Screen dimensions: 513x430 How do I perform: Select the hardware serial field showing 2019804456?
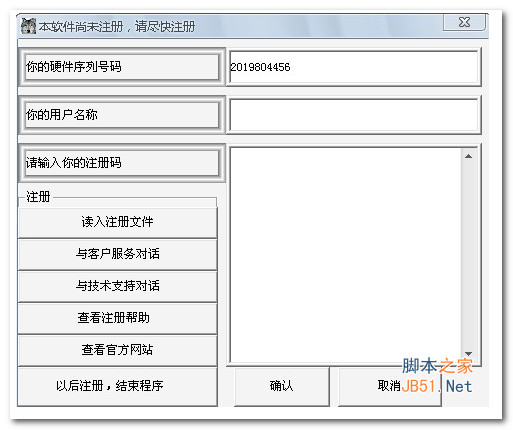[354, 67]
